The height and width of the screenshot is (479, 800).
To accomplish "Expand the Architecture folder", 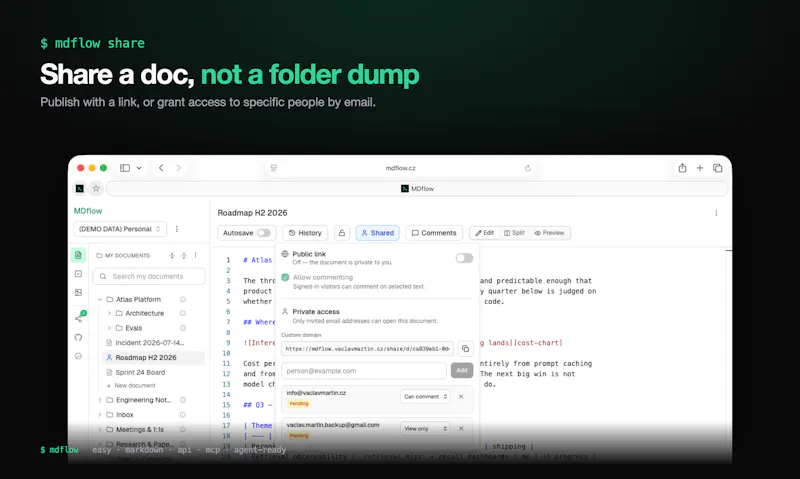I will click(x=109, y=313).
